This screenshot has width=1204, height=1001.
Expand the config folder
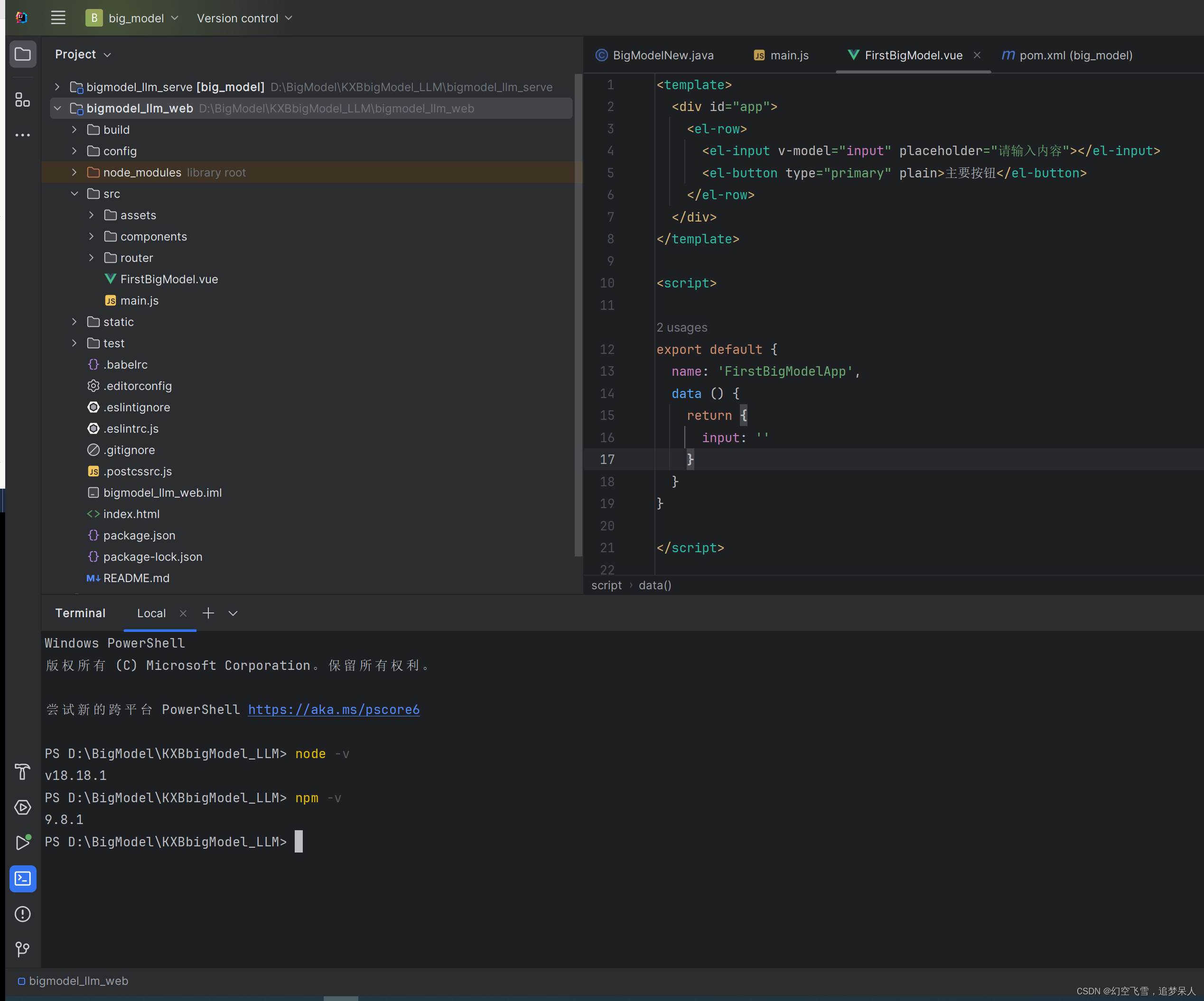(74, 151)
